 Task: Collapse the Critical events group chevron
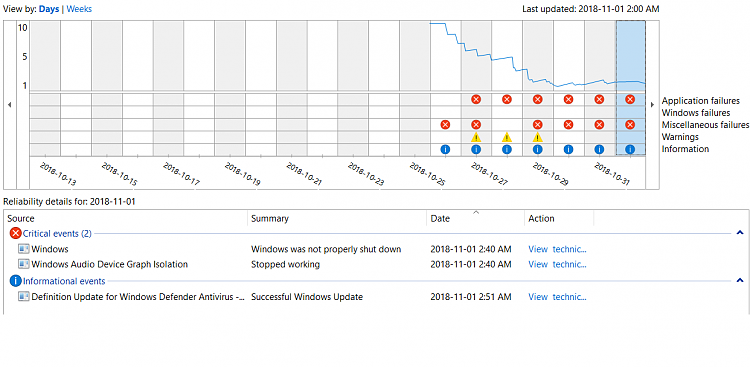(739, 233)
